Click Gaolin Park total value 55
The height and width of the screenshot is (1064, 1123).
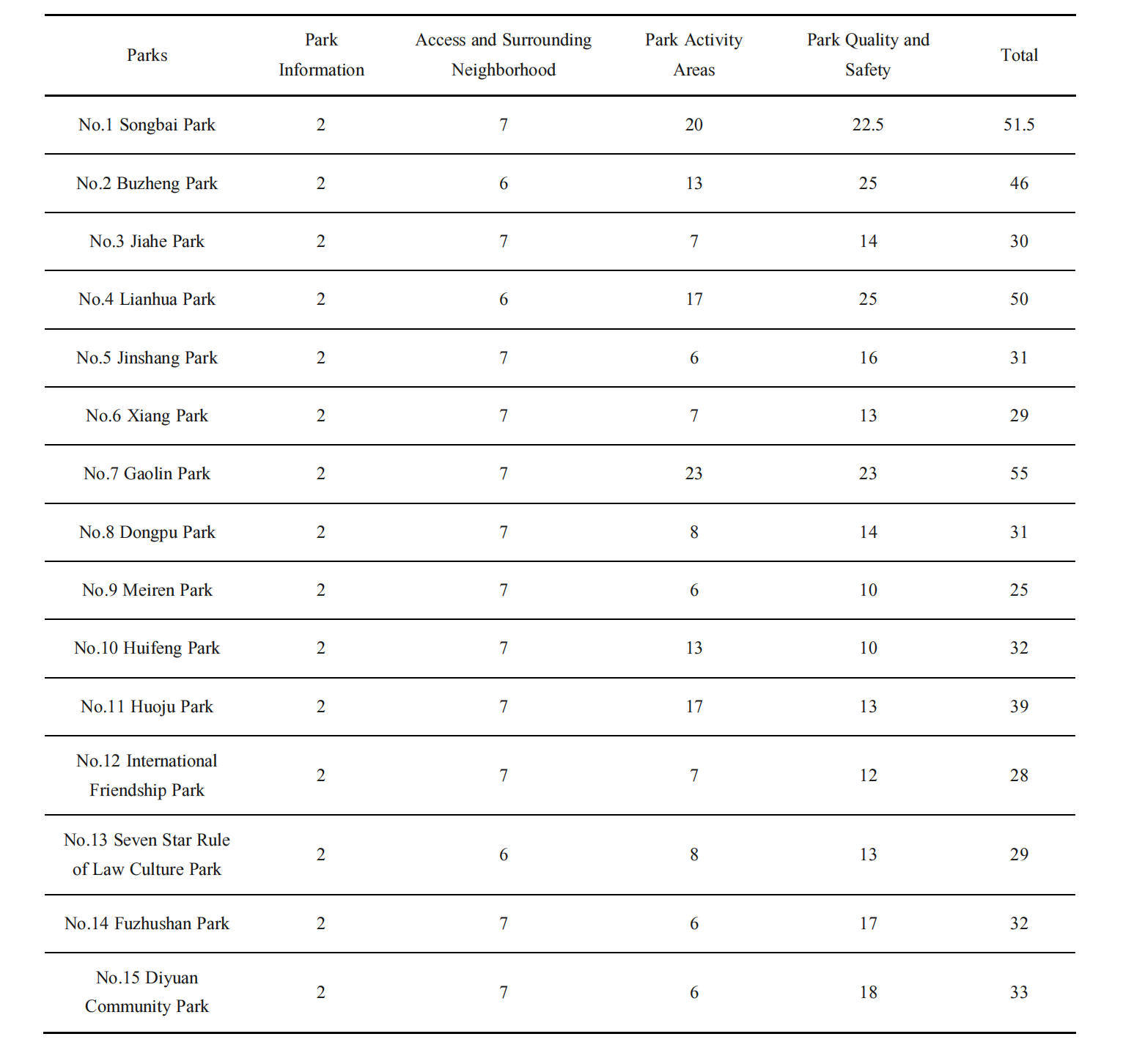click(1019, 473)
